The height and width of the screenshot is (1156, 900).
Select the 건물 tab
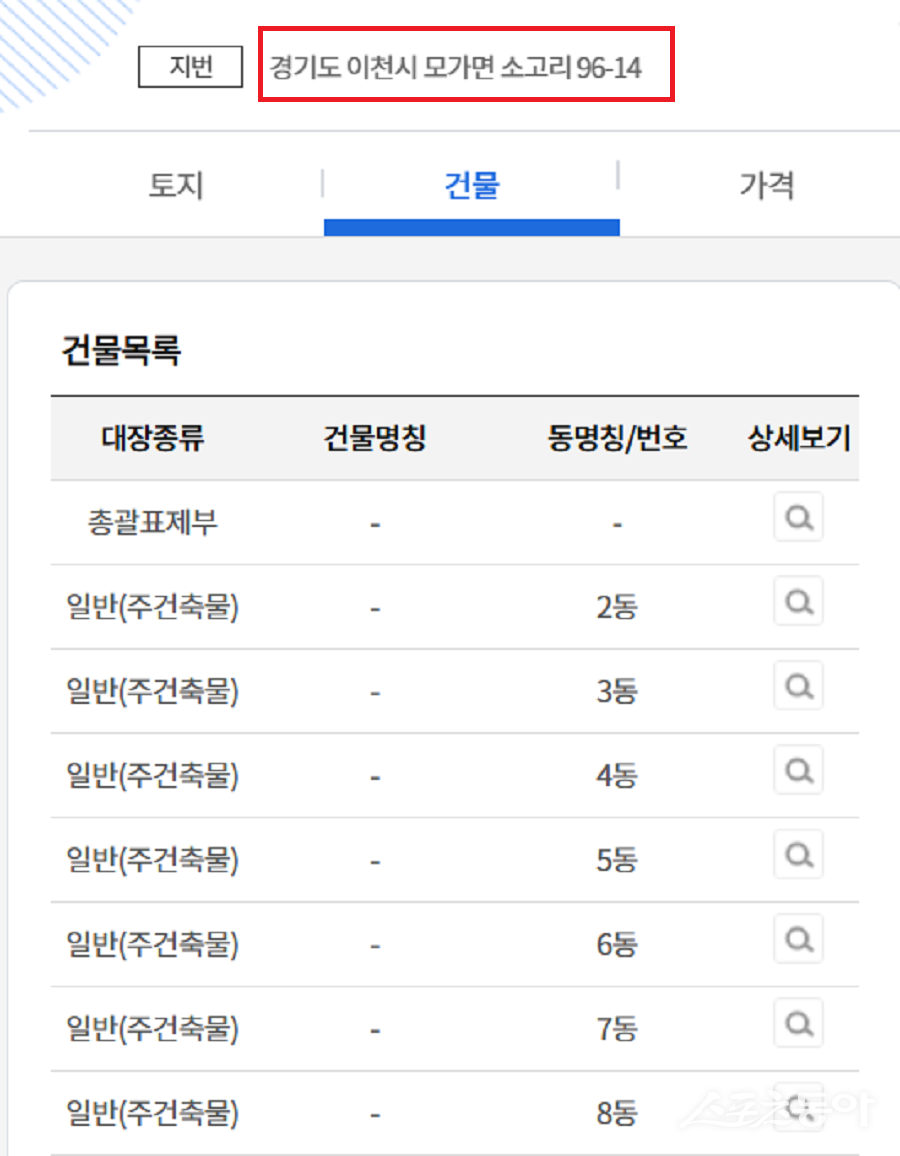[471, 186]
